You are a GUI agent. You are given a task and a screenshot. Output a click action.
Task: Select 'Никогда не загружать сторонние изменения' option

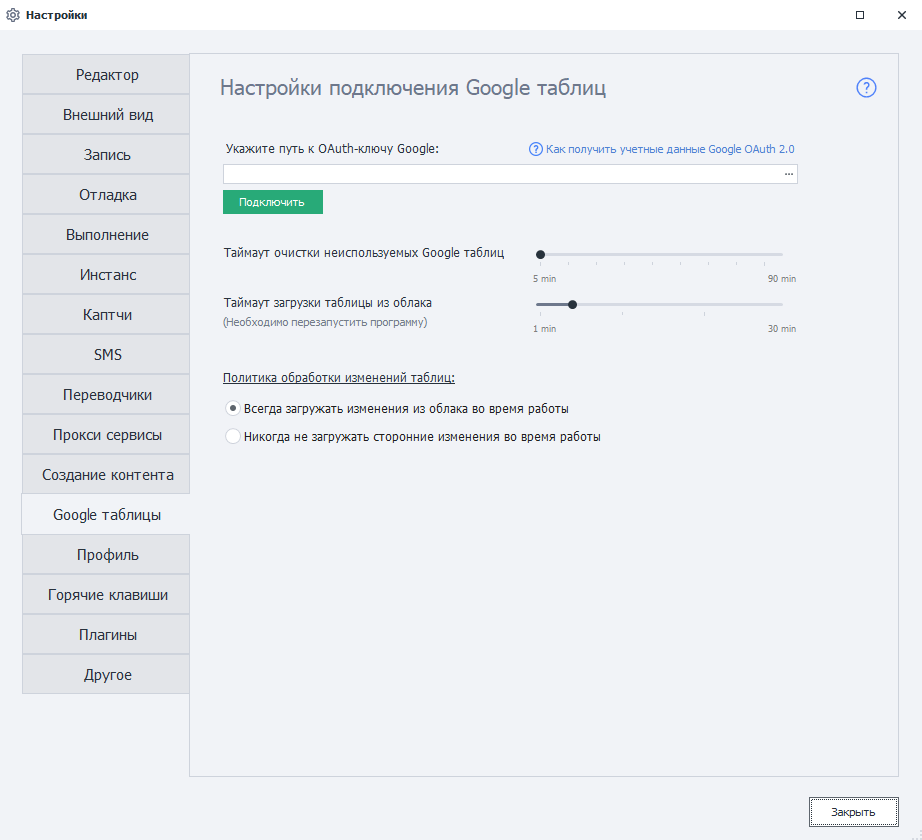tap(233, 436)
